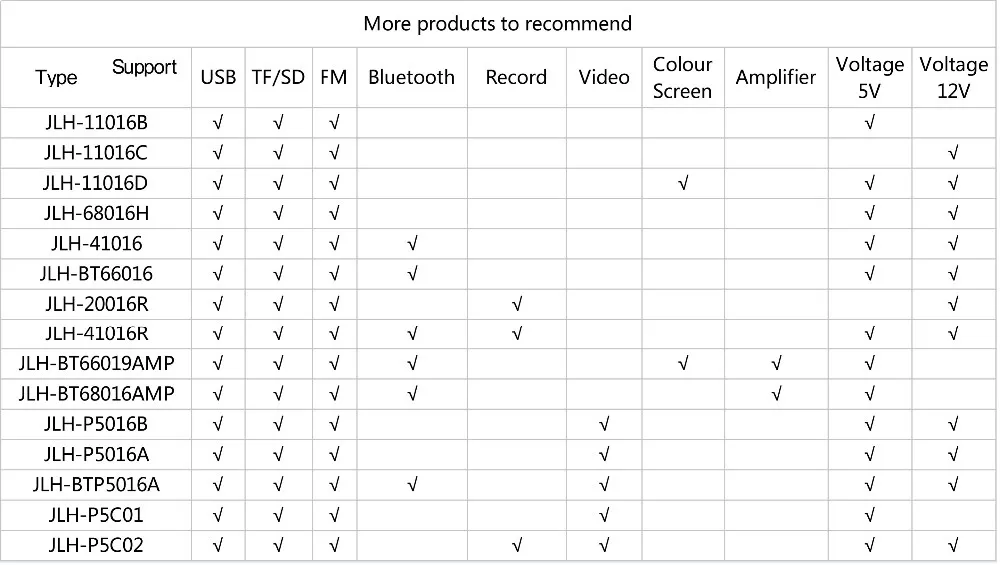Screen dimensions: 1000x565
Task: Select the TF/SD column header
Action: click(278, 77)
